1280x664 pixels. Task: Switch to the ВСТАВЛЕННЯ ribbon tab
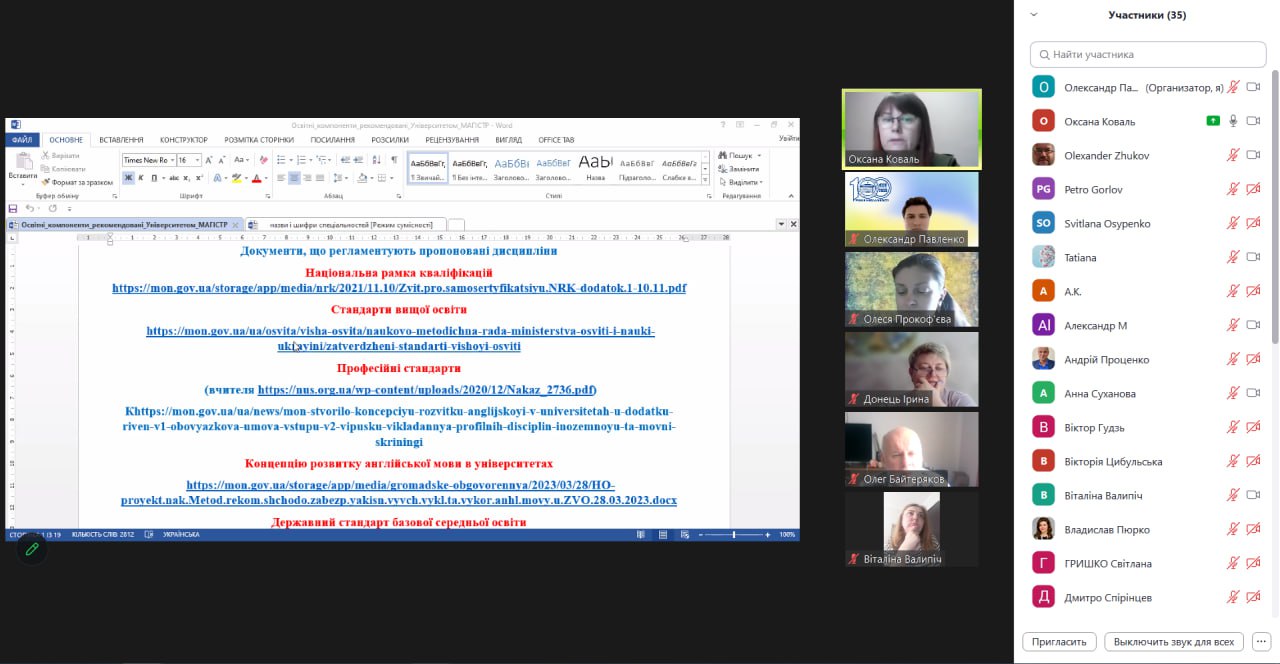[121, 140]
